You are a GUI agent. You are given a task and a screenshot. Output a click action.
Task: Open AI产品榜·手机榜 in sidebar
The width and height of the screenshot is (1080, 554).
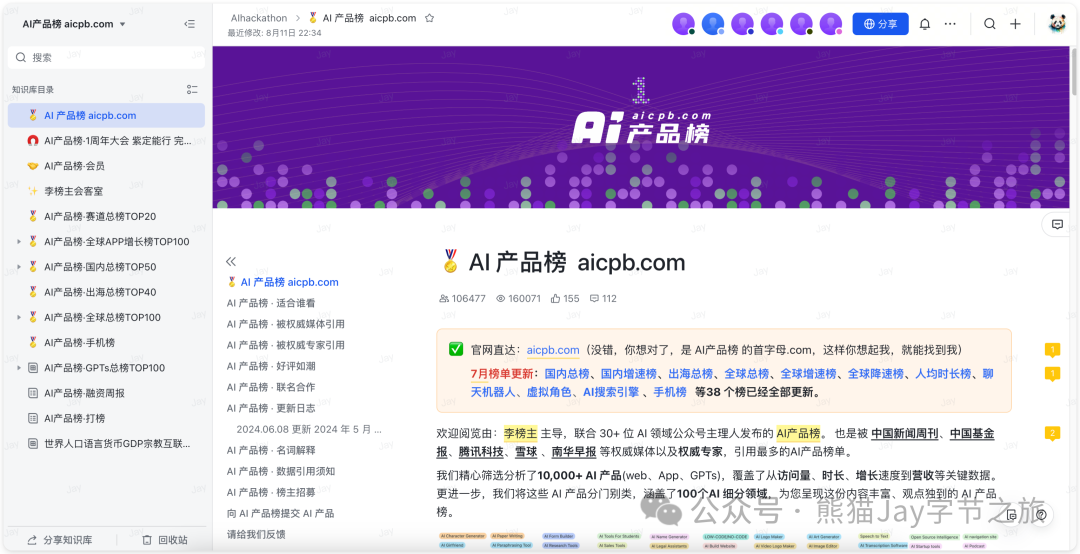tap(106, 342)
